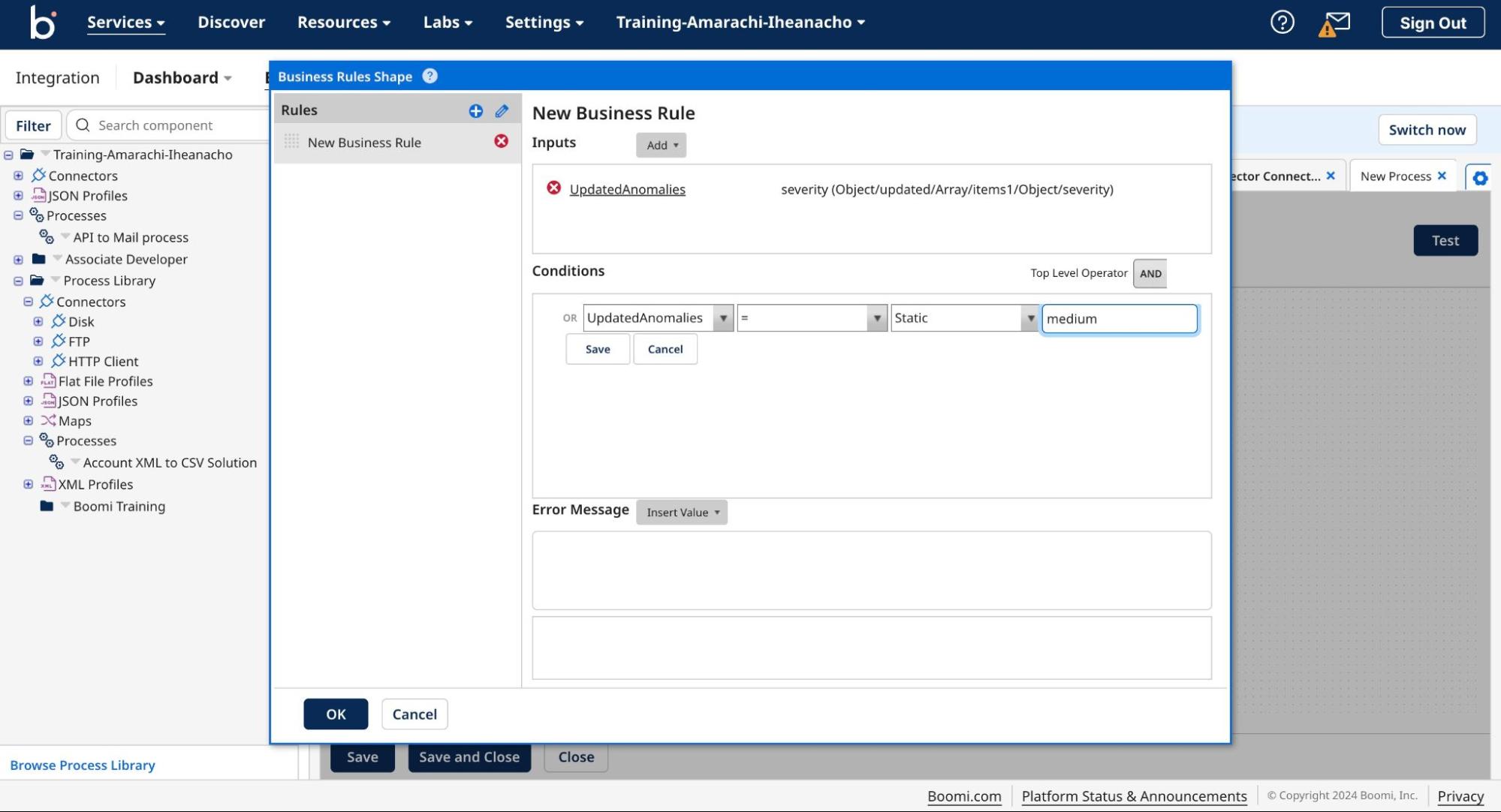Click the Insert Value dropdown in Error Message
The height and width of the screenshot is (812, 1501).
(x=680, y=511)
